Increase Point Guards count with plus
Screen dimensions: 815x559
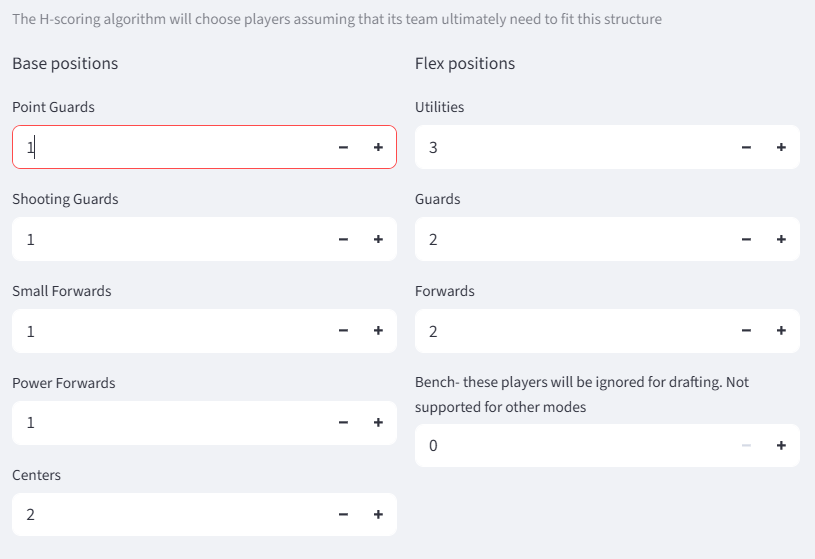point(378,147)
